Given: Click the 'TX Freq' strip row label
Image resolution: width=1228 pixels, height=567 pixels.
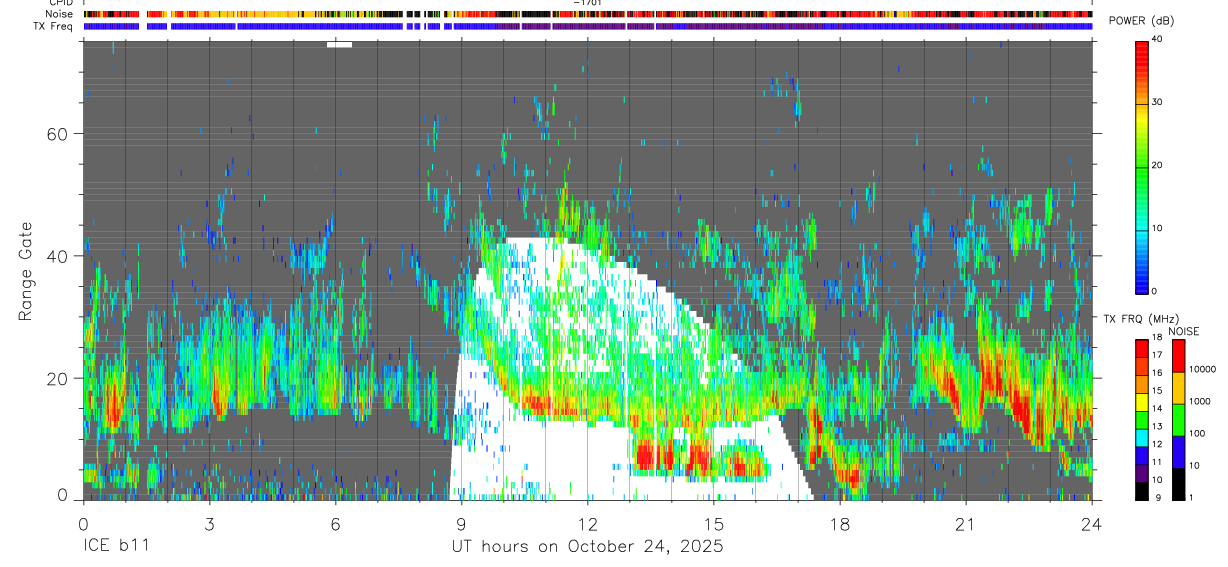Looking at the screenshot, I should [x=54, y=25].
